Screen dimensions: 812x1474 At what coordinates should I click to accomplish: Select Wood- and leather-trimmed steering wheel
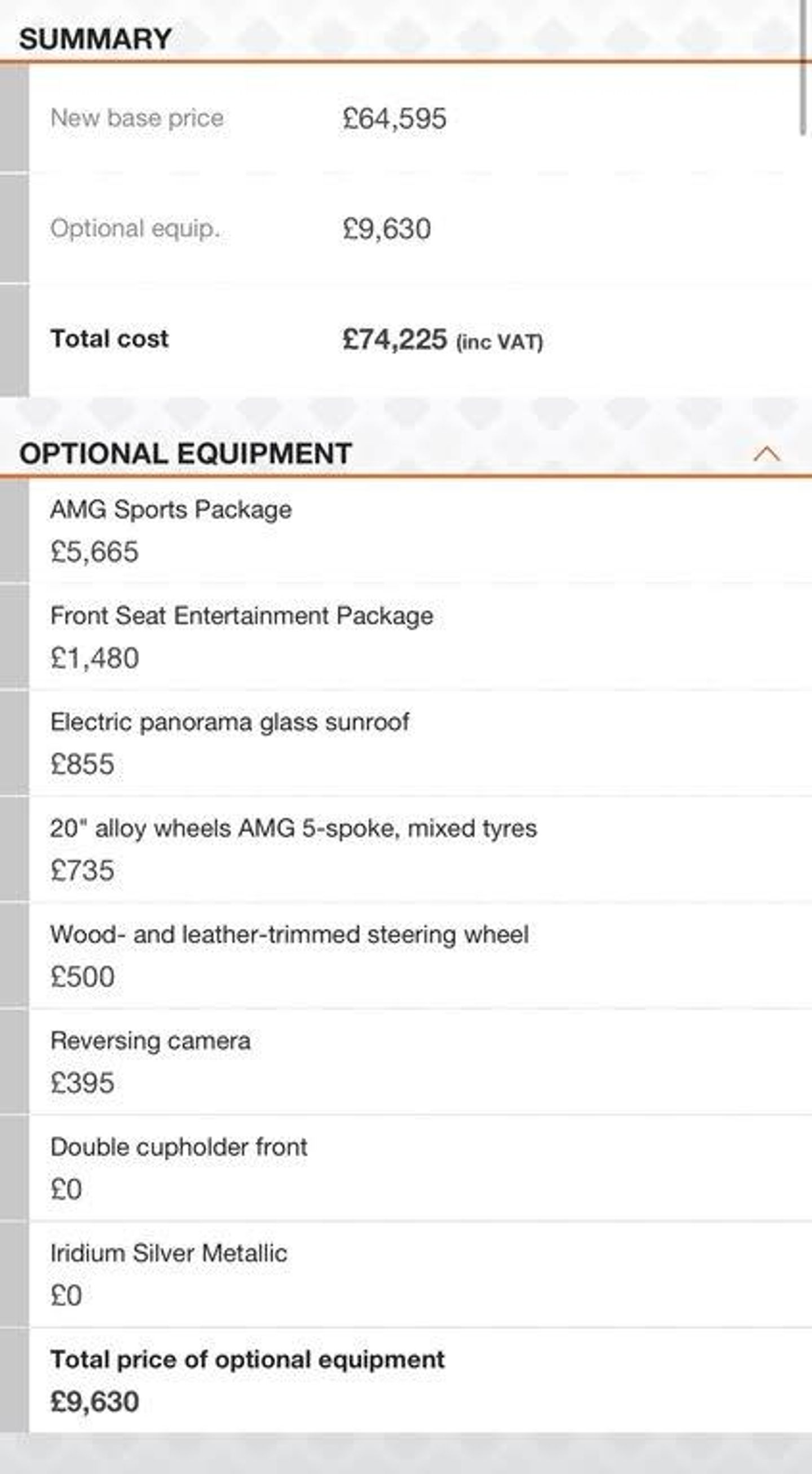coord(289,934)
